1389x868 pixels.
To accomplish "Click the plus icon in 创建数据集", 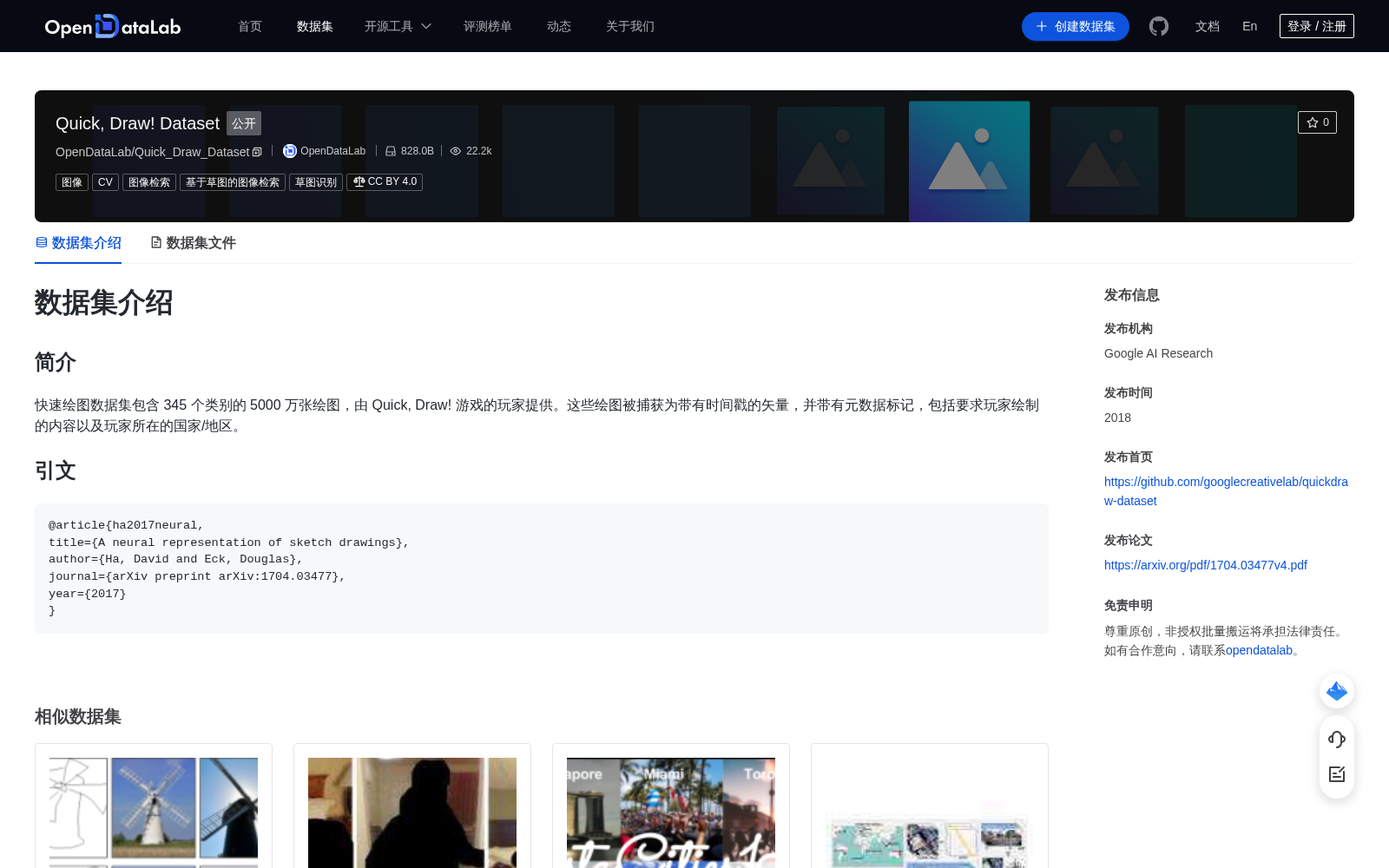I will point(1042,26).
